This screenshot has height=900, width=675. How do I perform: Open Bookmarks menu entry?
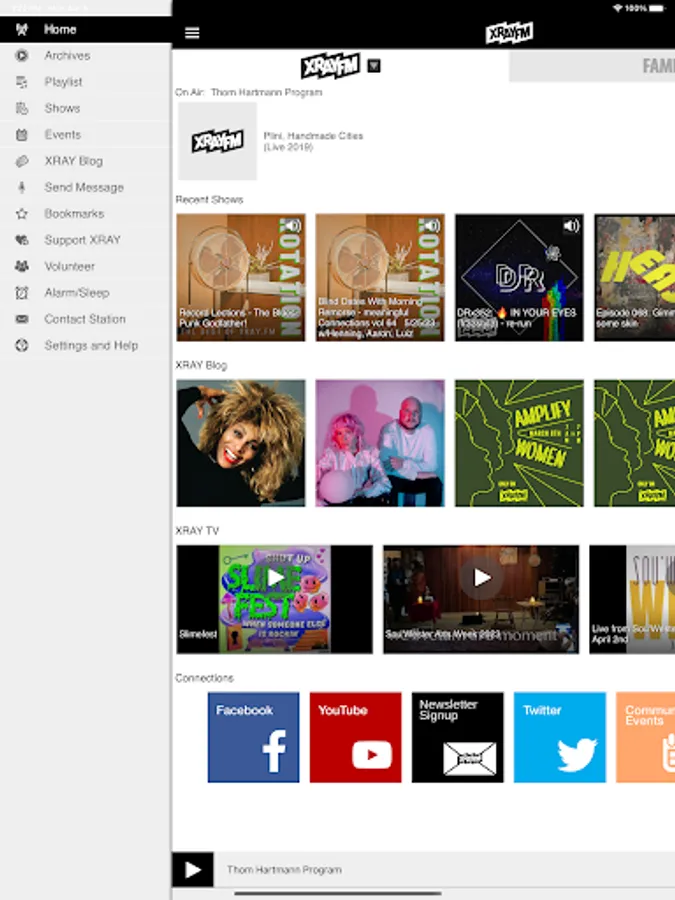86,214
